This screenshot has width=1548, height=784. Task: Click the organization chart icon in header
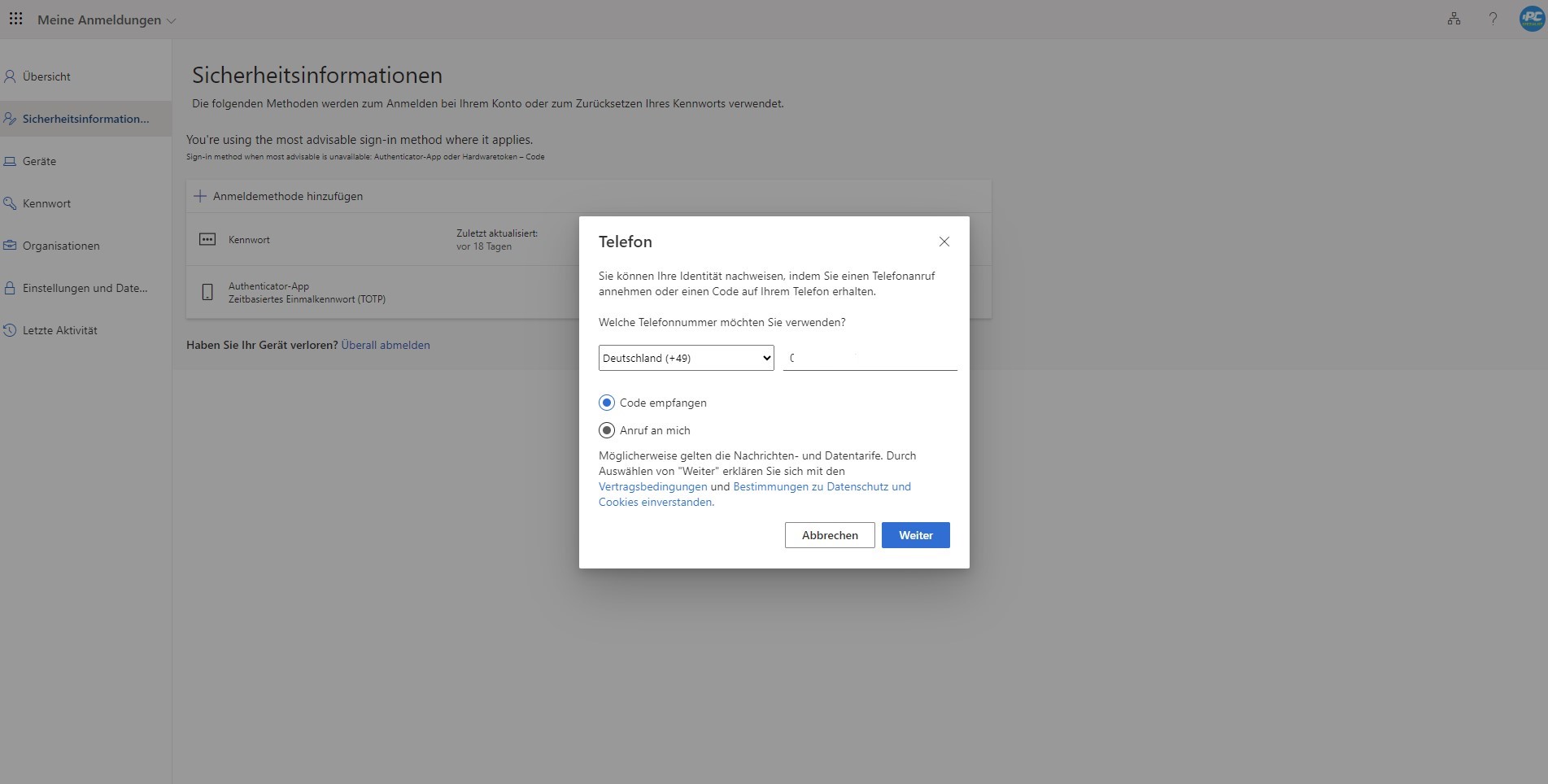(1454, 19)
